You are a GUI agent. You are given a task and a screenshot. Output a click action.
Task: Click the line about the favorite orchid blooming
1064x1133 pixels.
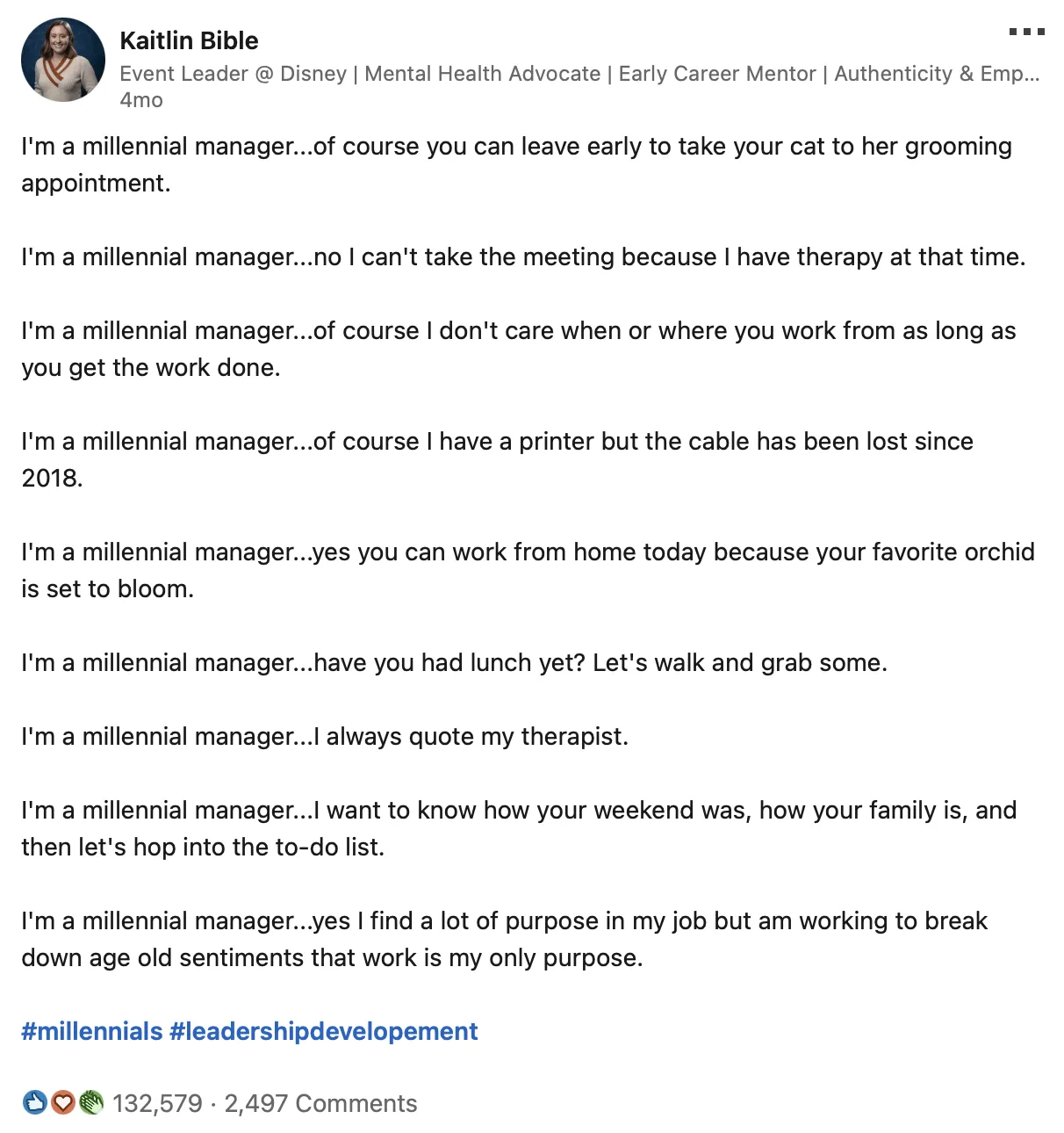528,570
